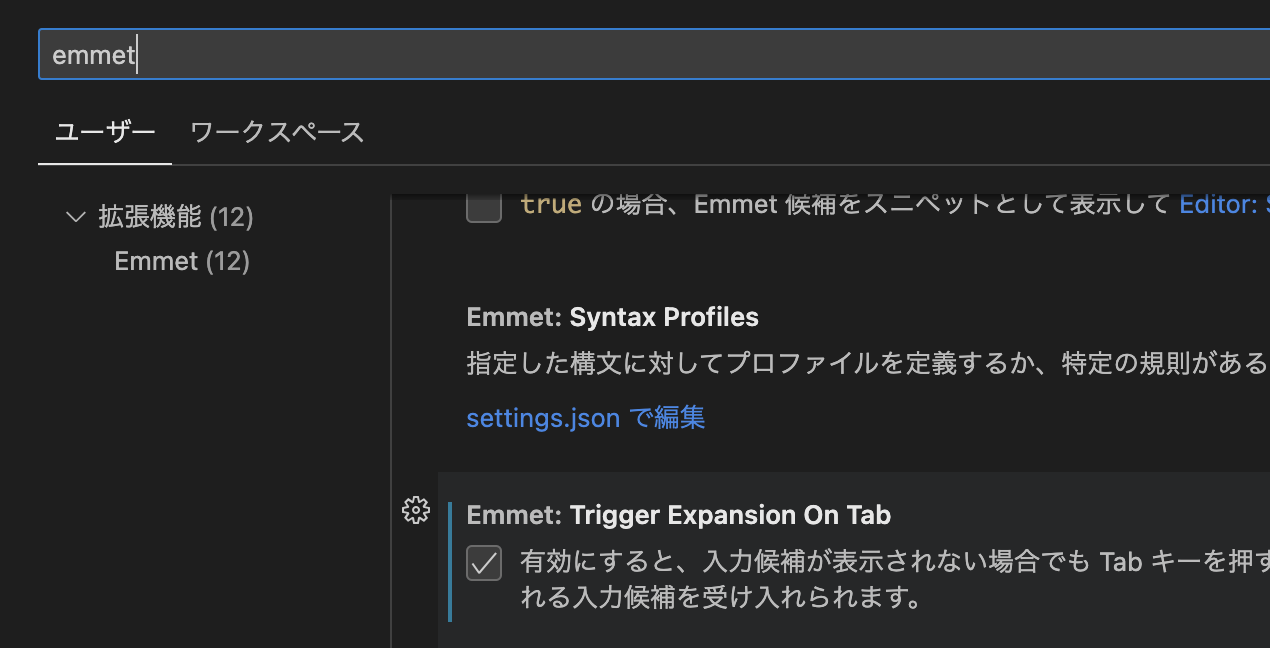Click inside the emmet search field
1270x648 pixels.
point(400,54)
